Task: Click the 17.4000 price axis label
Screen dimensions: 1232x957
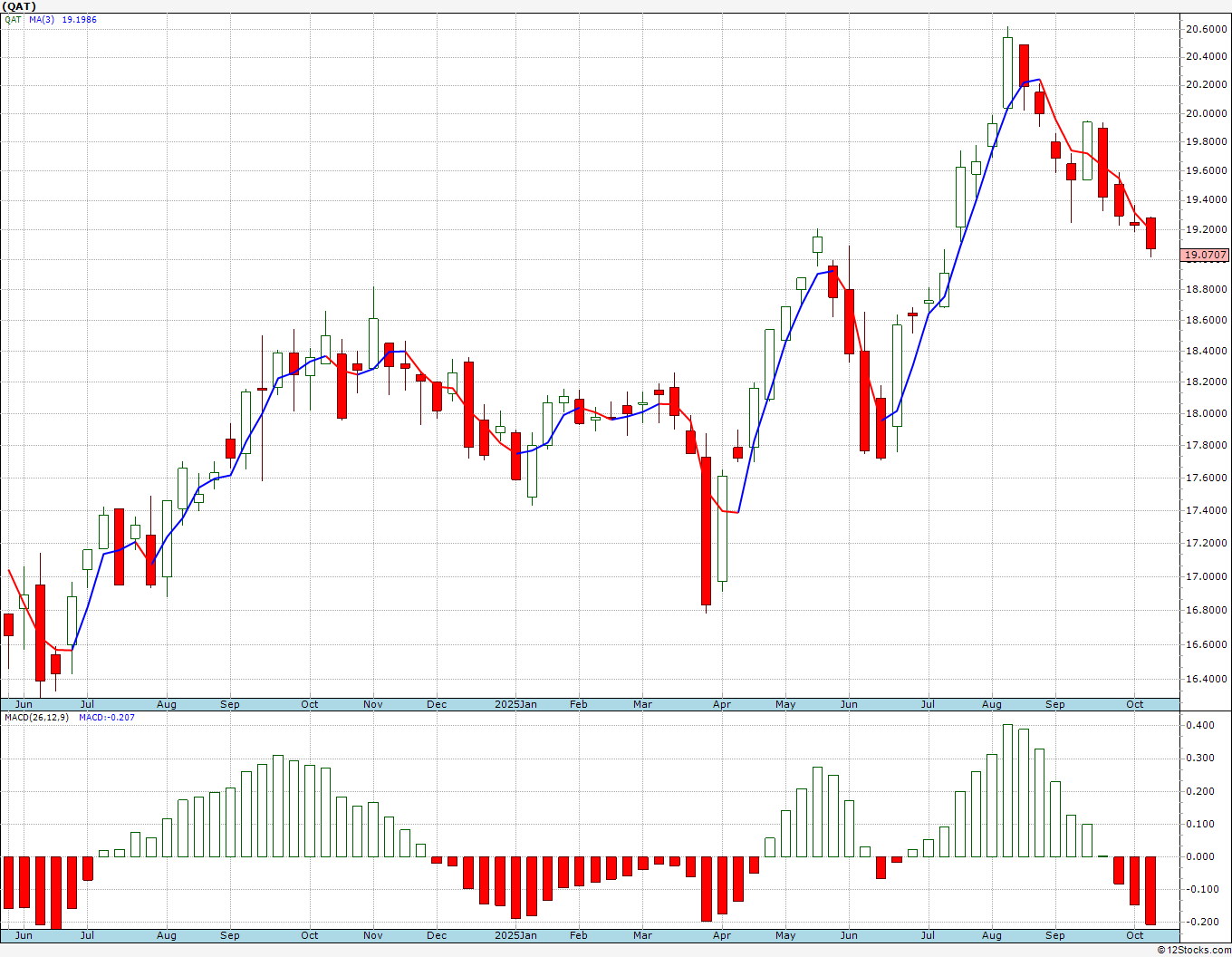Action: 1207,511
